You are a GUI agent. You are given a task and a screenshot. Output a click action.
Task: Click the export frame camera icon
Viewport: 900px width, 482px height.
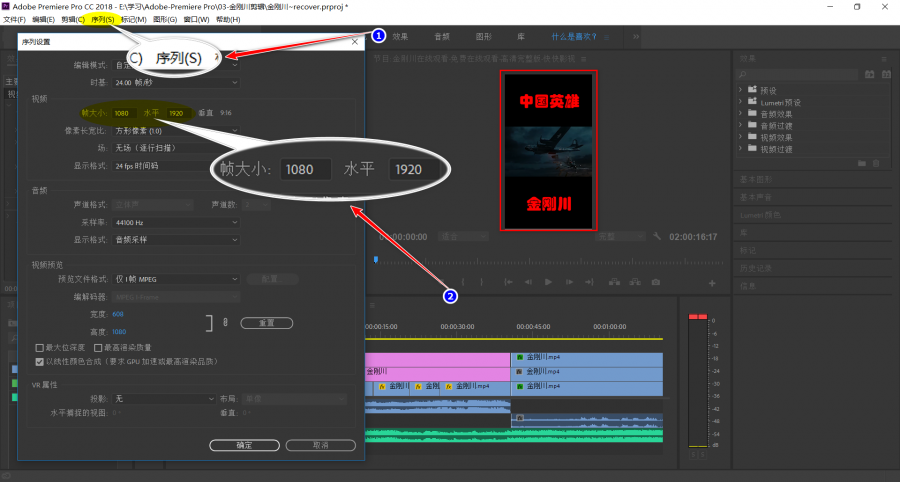point(655,282)
